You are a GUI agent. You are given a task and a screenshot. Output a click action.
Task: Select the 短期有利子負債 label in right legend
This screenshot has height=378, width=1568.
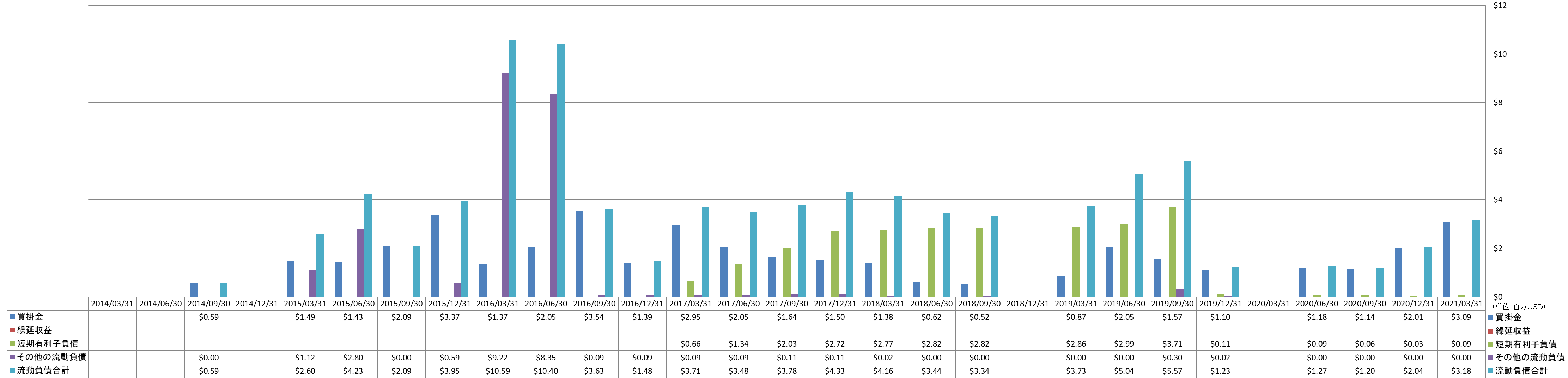click(1526, 344)
